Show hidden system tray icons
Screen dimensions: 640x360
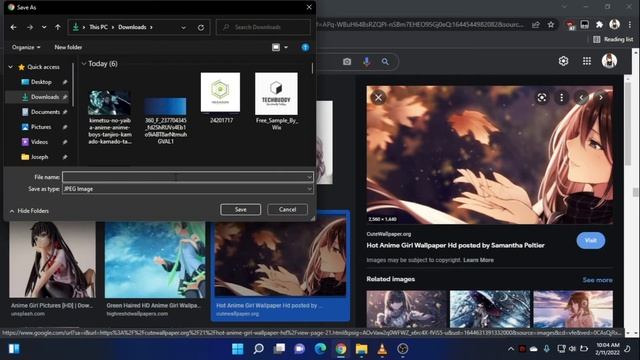pos(511,349)
